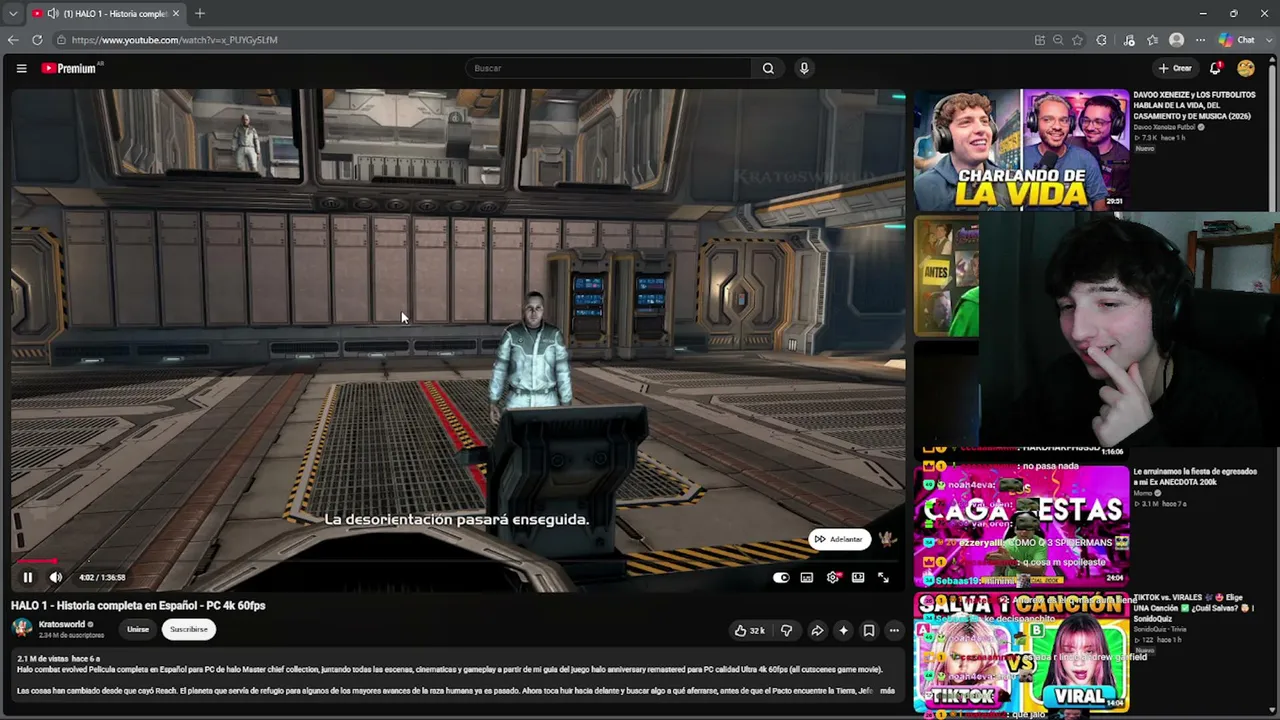The image size is (1280, 720).
Task: Mute the video volume speaker
Action: (x=56, y=577)
